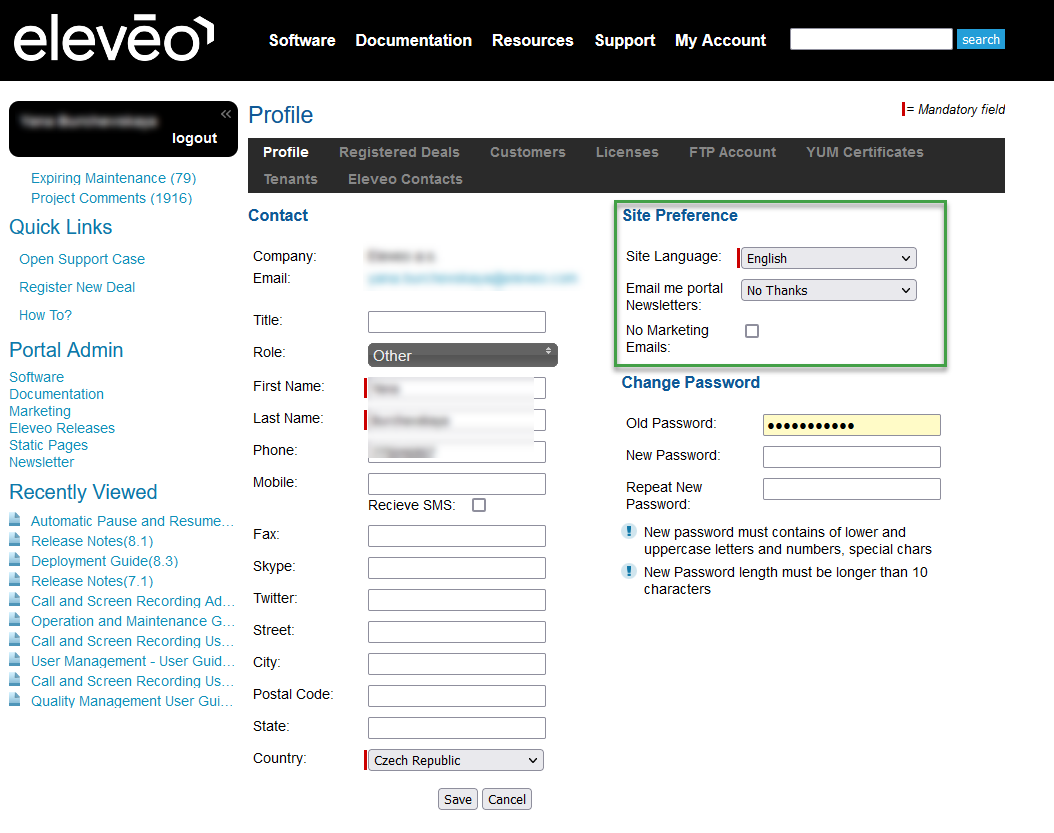The height and width of the screenshot is (833, 1054).
Task: Click the document icon beside Deployment Guide(8.3)
Action: coord(15,560)
